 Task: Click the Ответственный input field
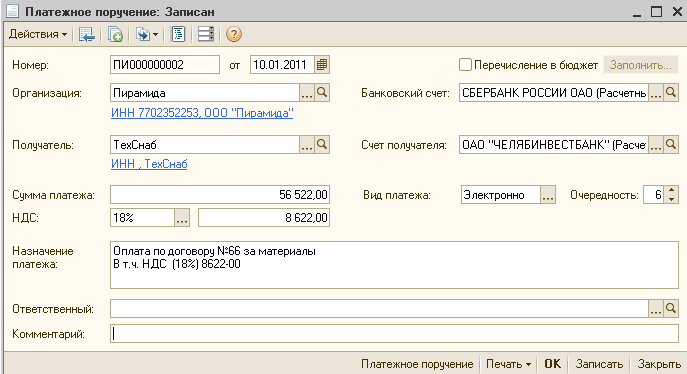[x=379, y=309]
